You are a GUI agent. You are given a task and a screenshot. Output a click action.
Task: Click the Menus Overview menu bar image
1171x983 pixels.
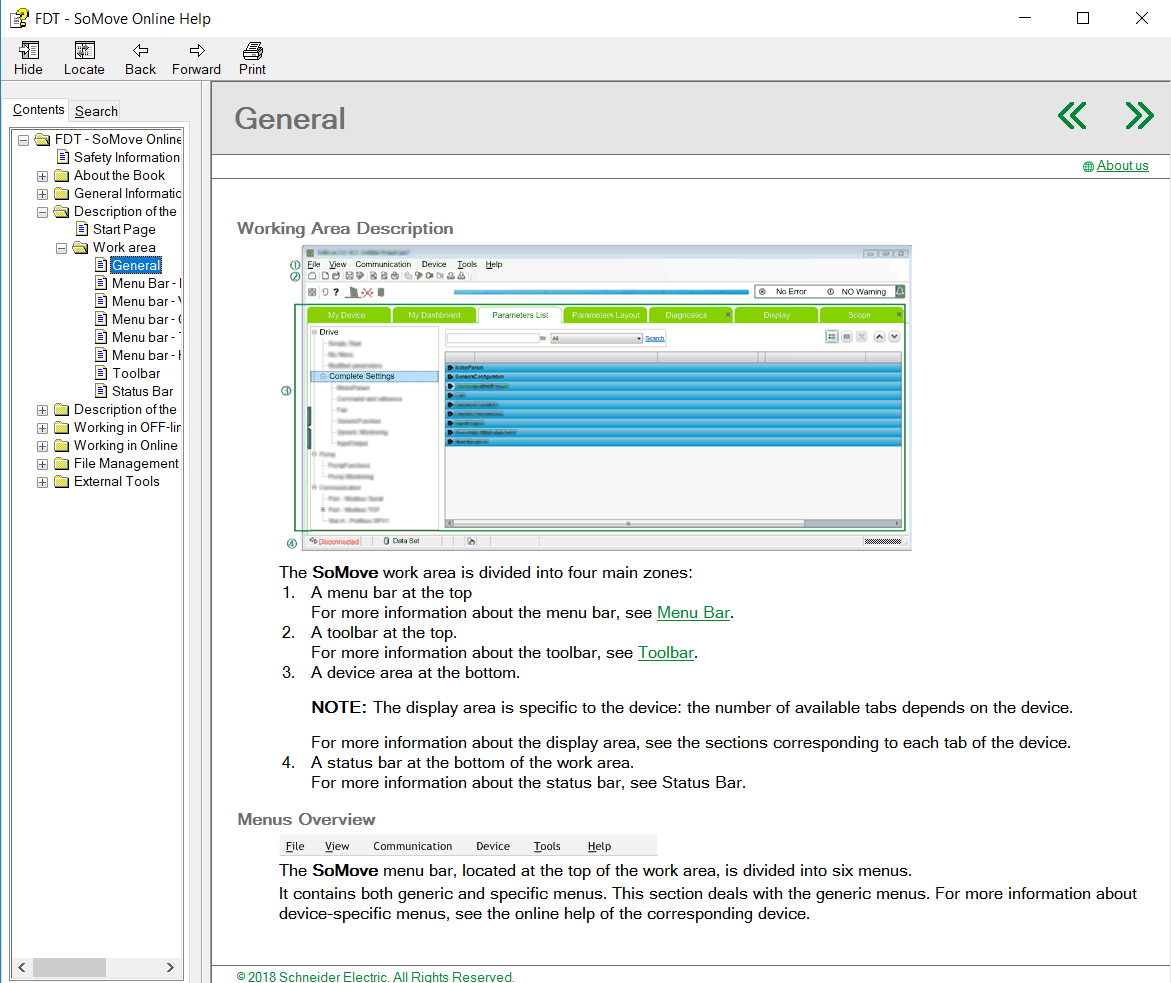pyautogui.click(x=468, y=846)
